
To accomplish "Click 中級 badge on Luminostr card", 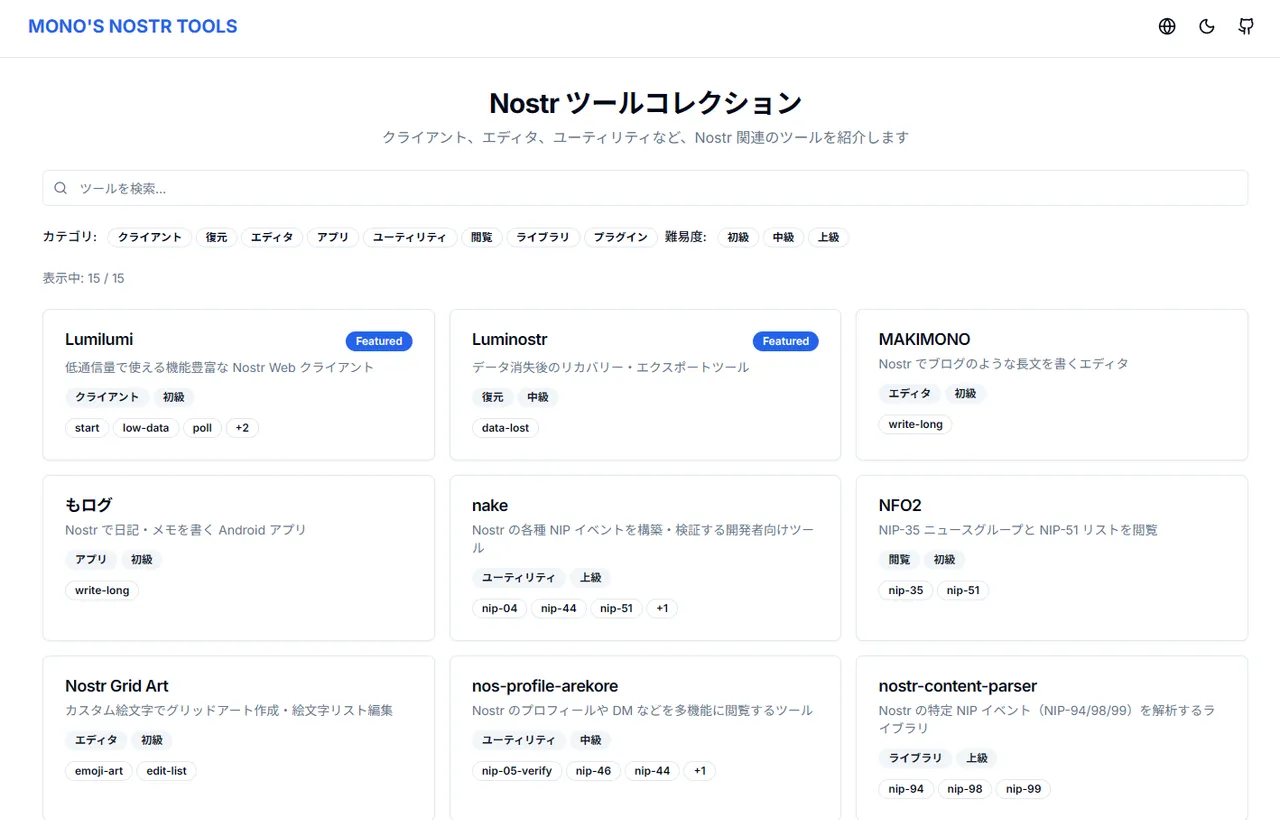I will (x=538, y=397).
